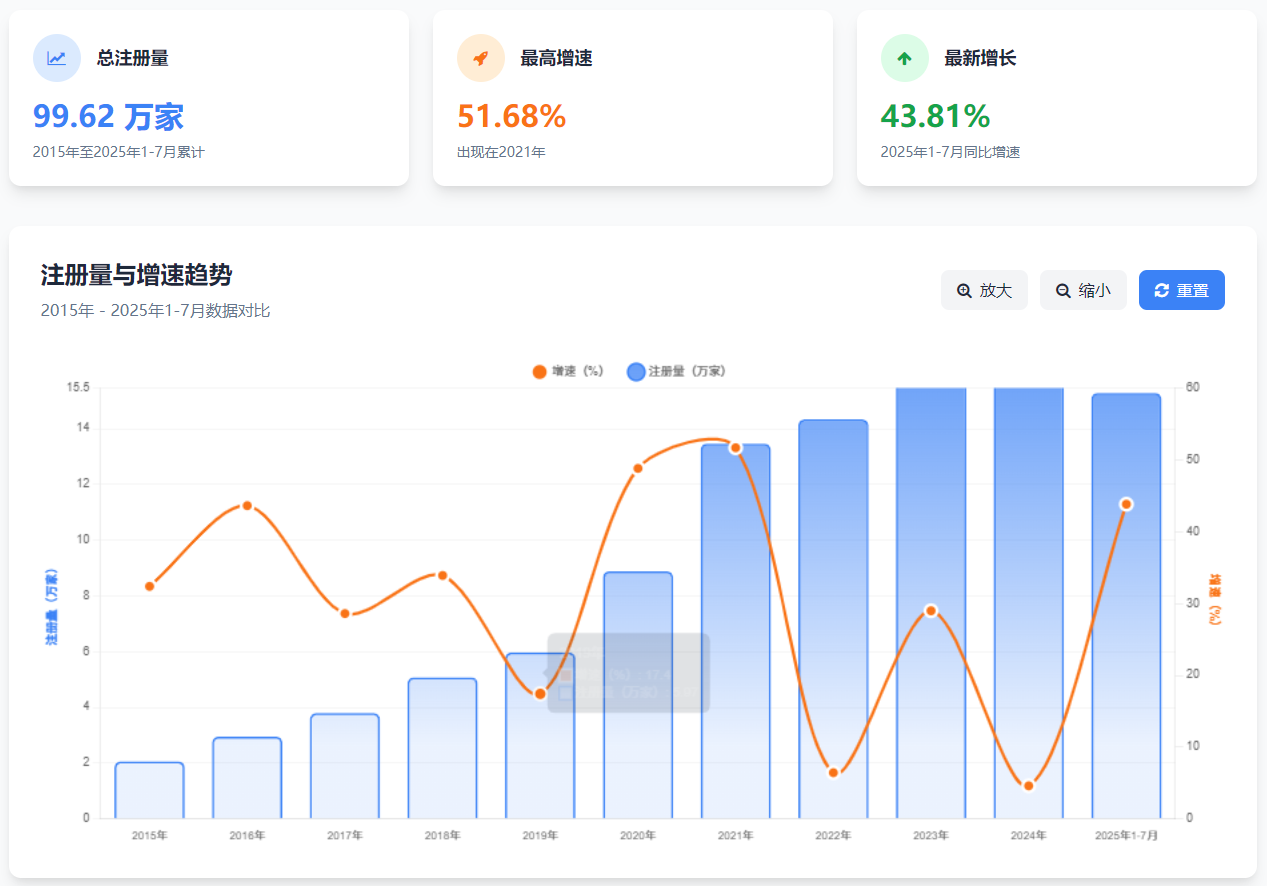Click the rocket icon beside 最高增速
The image size is (1267, 886).
(481, 58)
